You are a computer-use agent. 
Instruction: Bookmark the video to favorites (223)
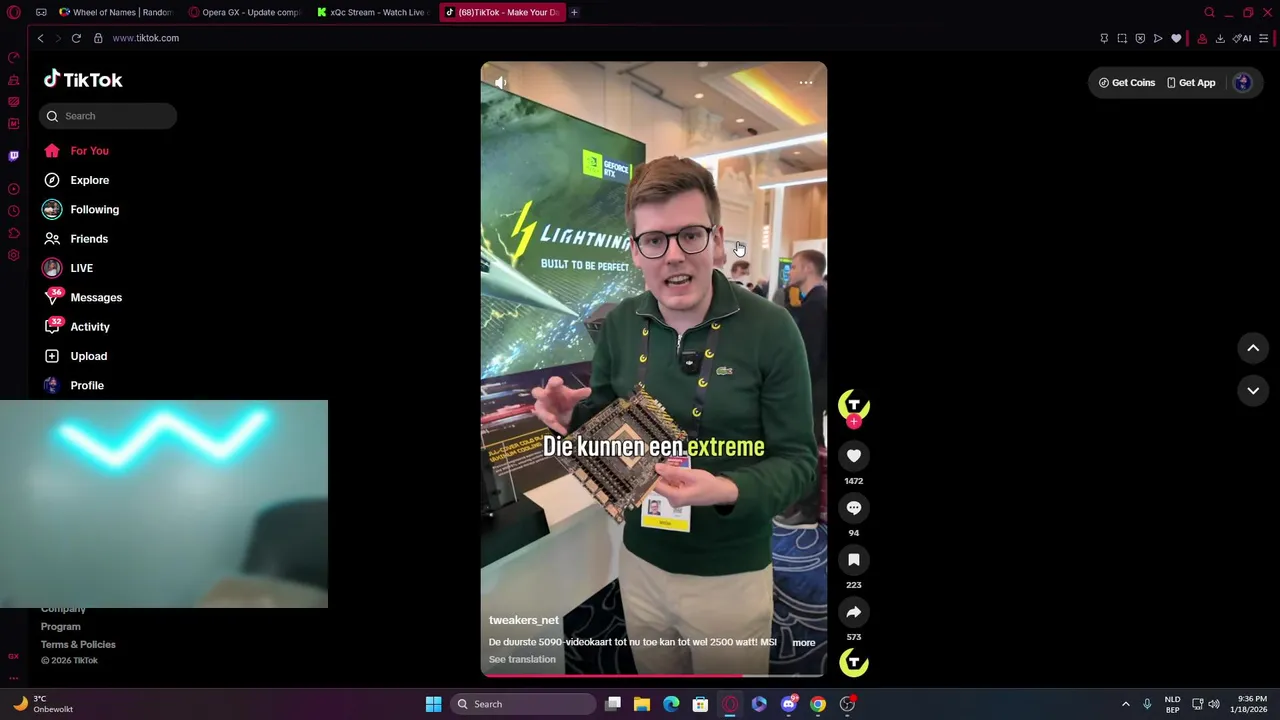coord(854,560)
